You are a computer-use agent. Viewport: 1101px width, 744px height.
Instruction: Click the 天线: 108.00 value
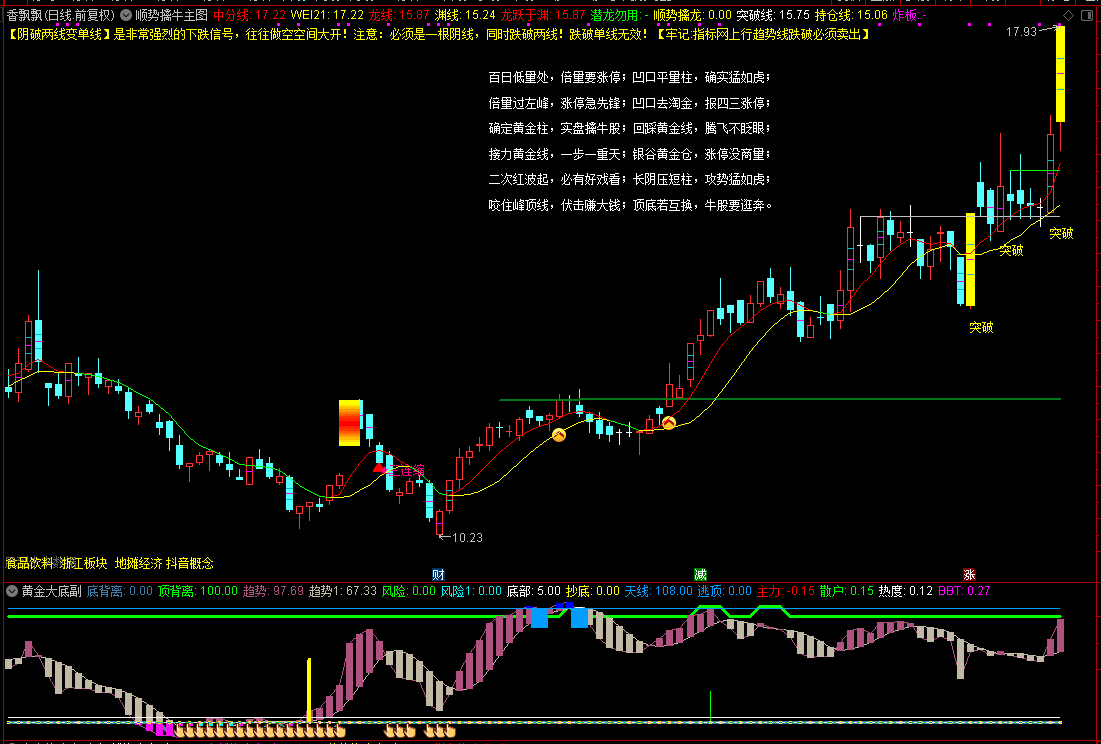point(659,591)
